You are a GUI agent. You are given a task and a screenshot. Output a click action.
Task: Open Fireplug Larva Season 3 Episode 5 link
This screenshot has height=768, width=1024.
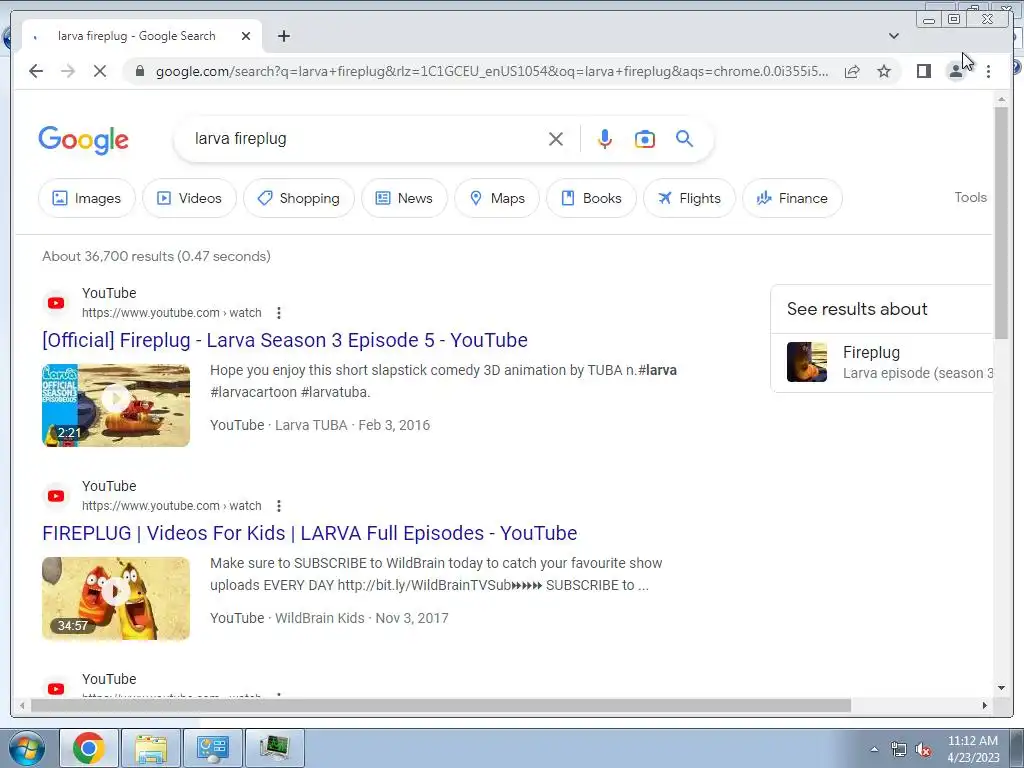[x=285, y=340]
